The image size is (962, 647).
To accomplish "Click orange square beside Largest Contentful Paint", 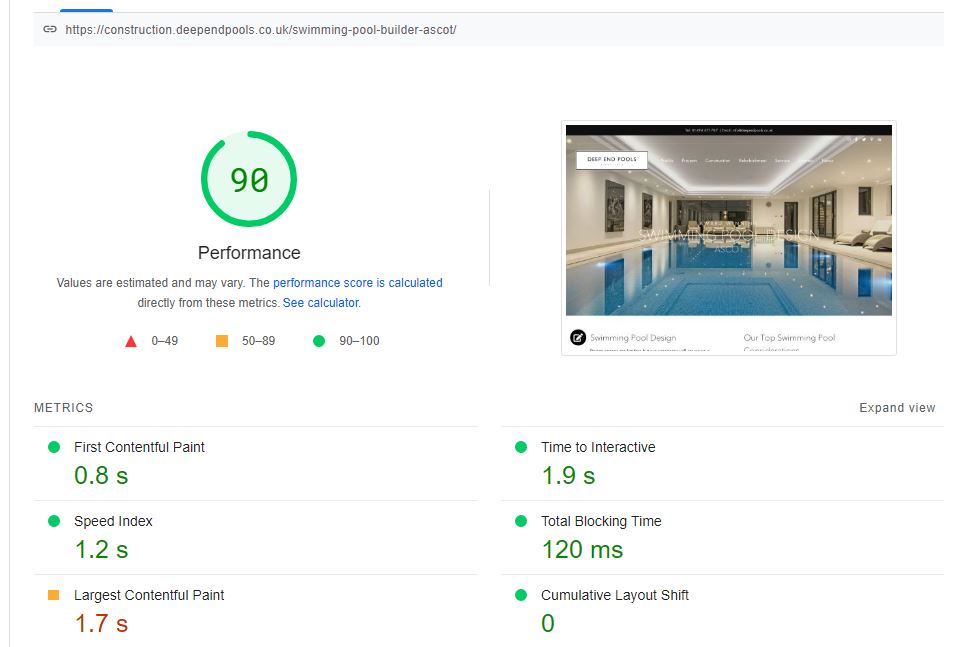I will point(54,595).
